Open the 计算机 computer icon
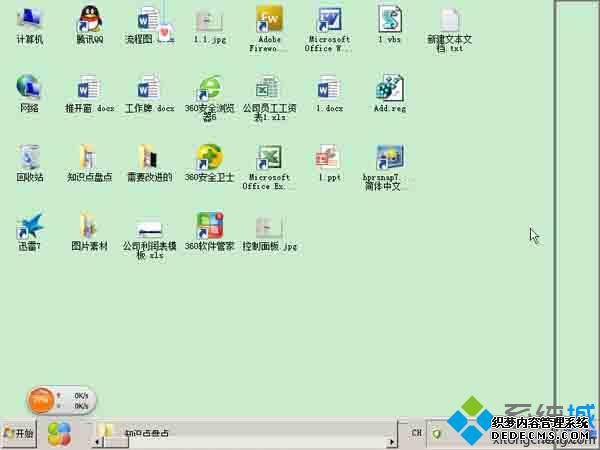 click(29, 20)
